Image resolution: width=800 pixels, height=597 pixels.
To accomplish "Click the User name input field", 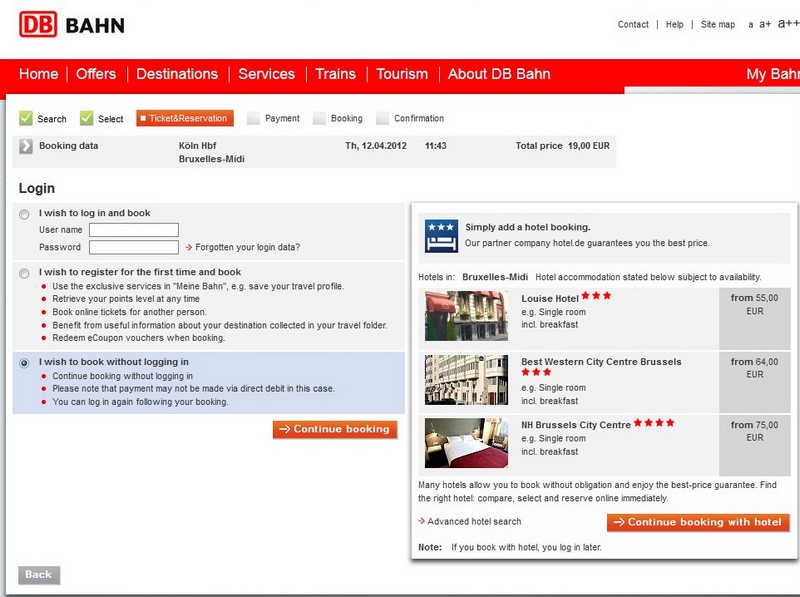I will (x=134, y=230).
